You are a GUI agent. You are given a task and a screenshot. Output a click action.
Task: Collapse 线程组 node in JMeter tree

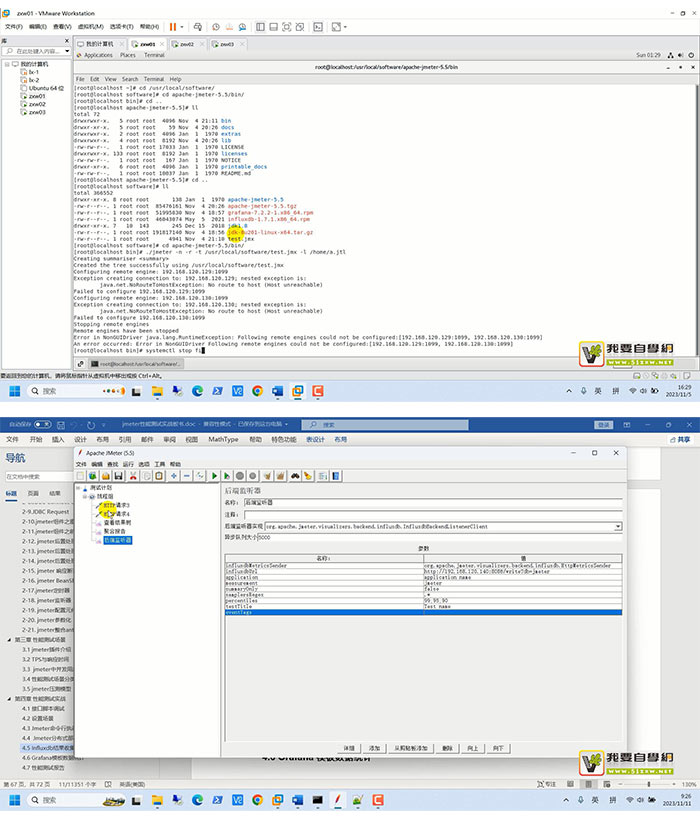tap(85, 497)
